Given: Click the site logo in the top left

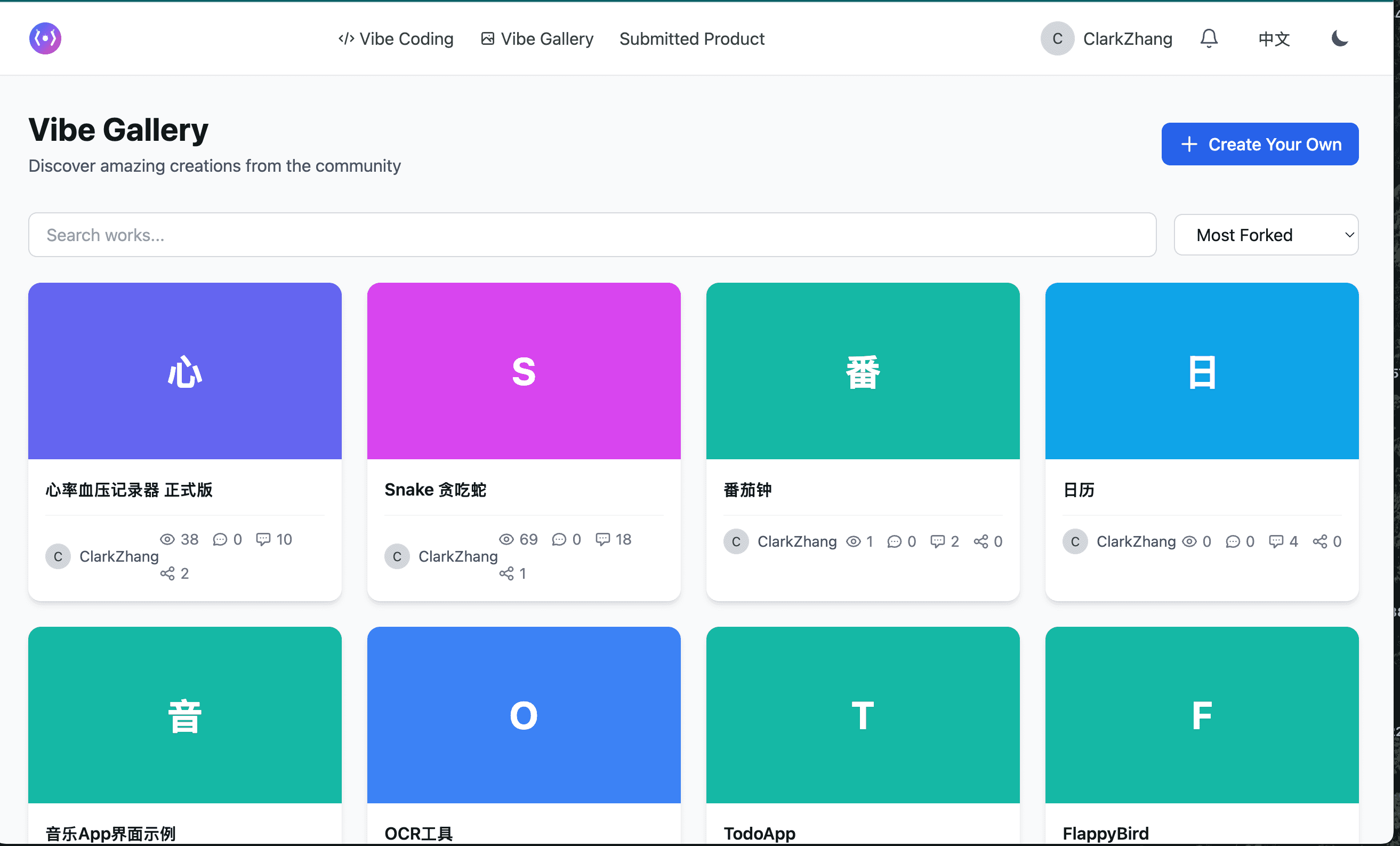Looking at the screenshot, I should 45,38.
